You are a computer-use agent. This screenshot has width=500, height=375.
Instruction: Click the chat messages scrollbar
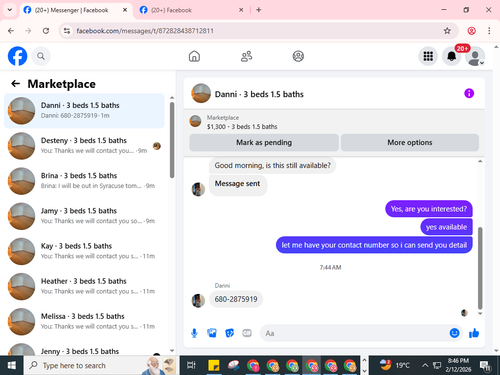pos(480,268)
